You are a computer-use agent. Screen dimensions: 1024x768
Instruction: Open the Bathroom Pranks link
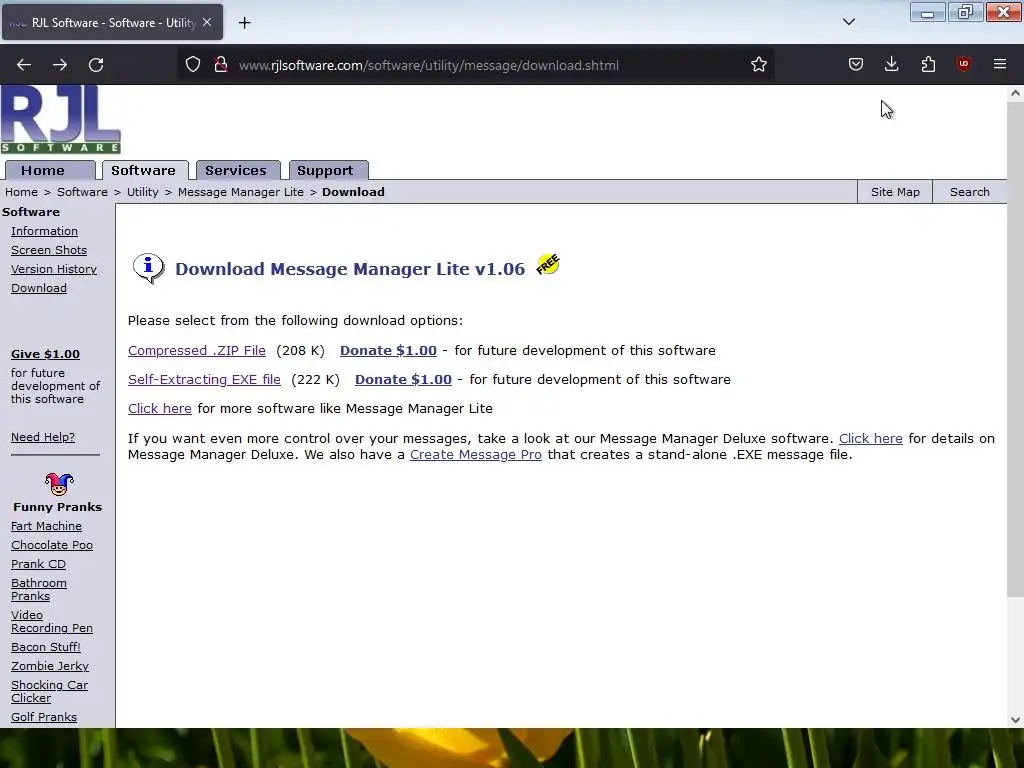[x=39, y=590]
